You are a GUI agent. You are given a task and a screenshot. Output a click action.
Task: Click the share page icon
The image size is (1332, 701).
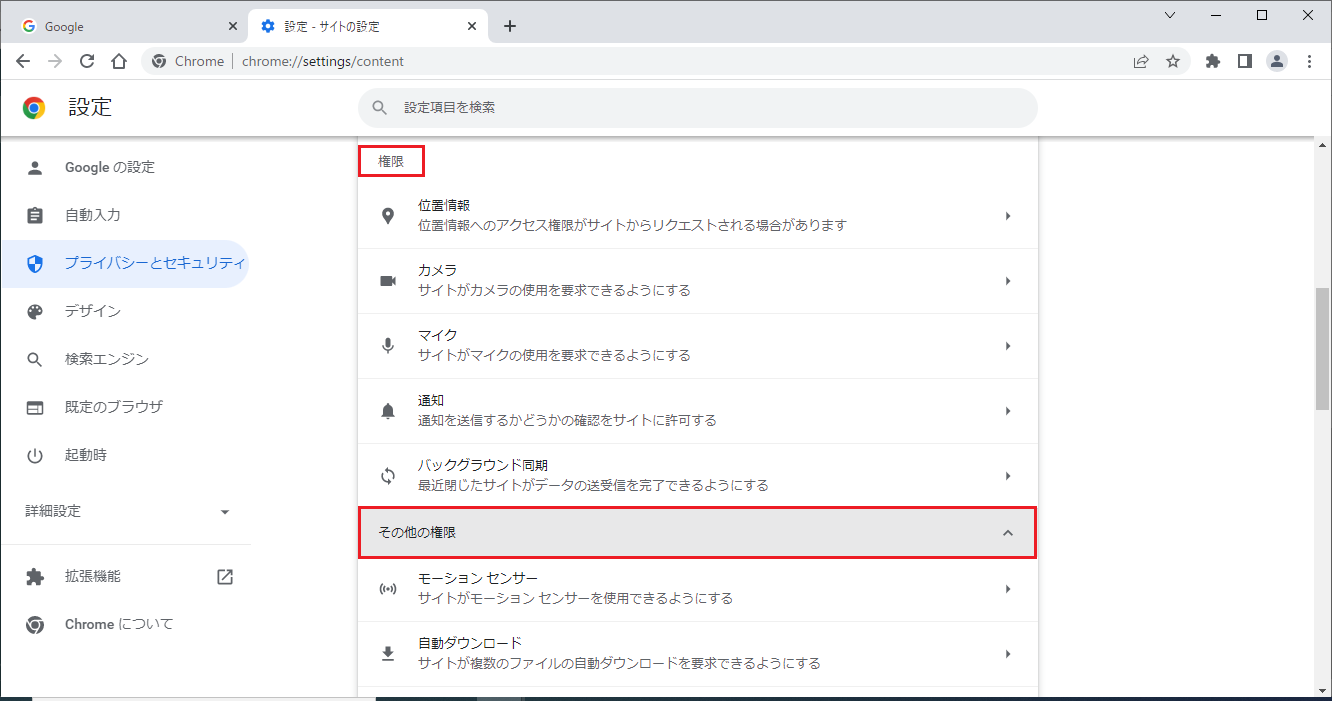coord(1141,61)
